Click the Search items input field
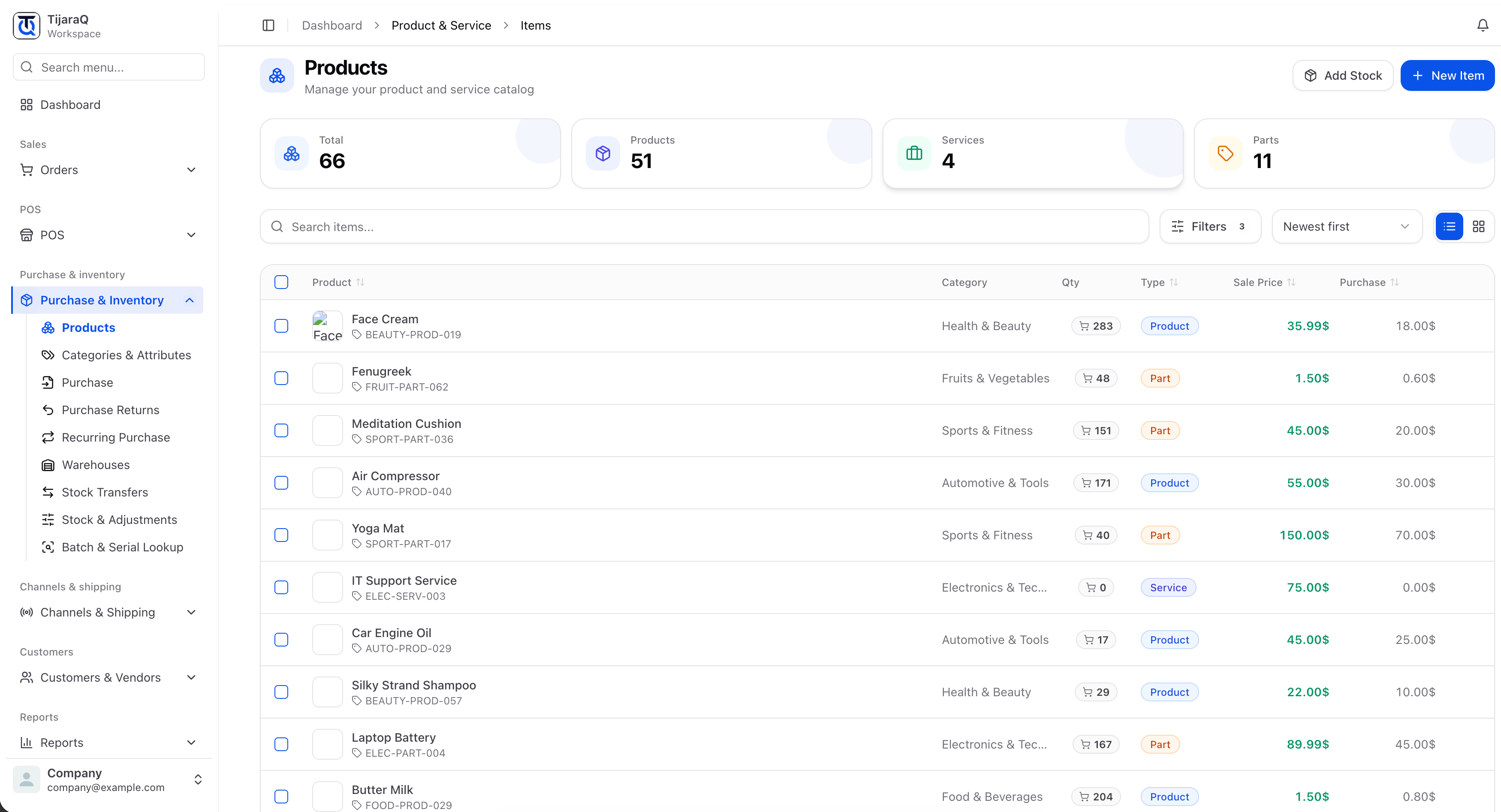This screenshot has height=812, width=1501. [x=705, y=227]
